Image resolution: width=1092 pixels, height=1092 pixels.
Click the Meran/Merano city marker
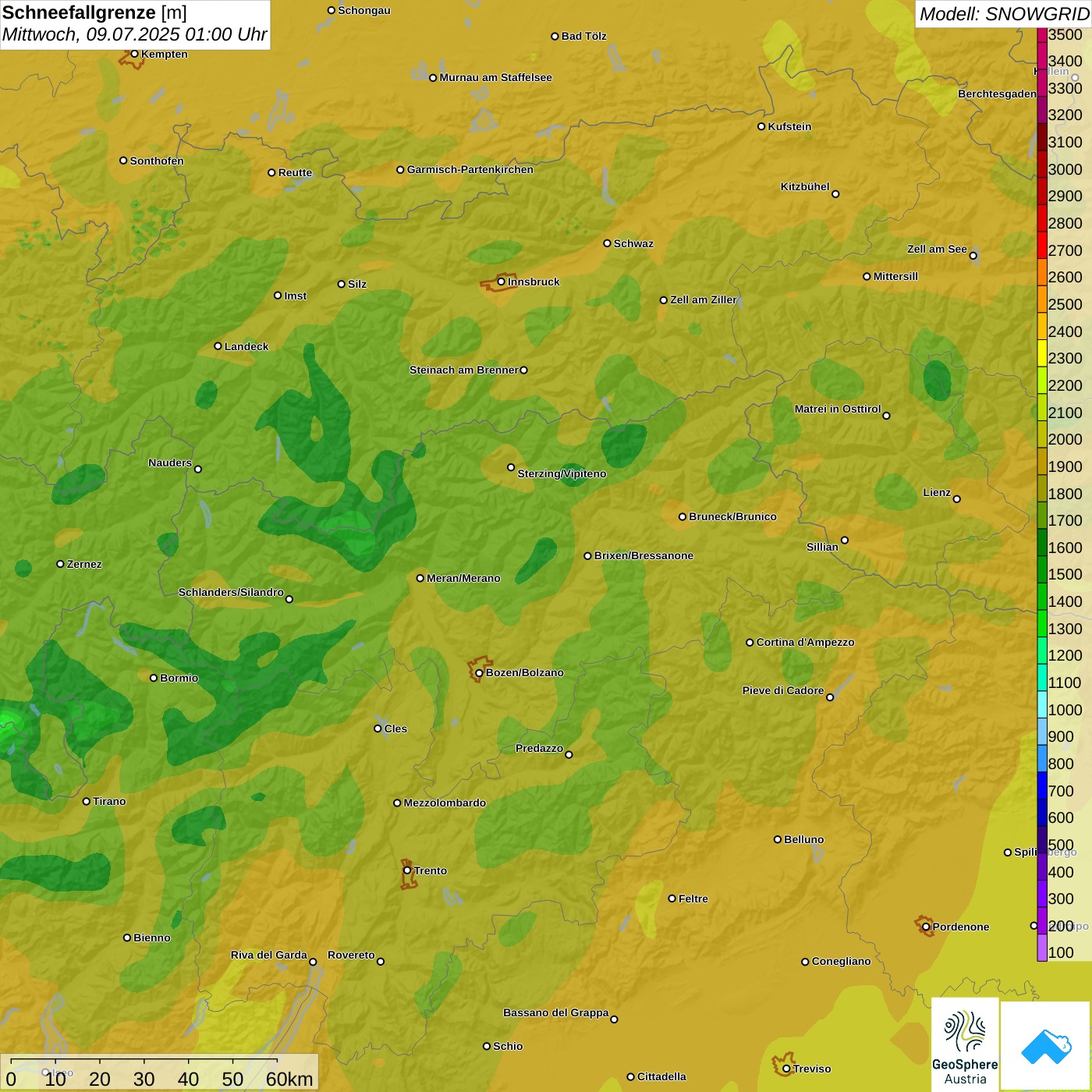pos(420,578)
